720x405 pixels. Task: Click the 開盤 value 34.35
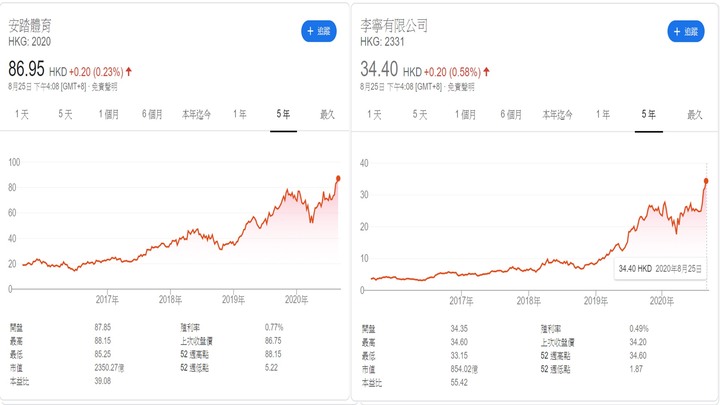[x=459, y=329]
